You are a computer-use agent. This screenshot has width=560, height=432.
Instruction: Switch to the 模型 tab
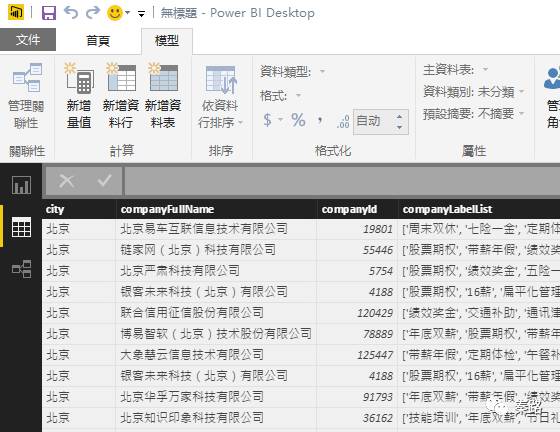tap(167, 40)
